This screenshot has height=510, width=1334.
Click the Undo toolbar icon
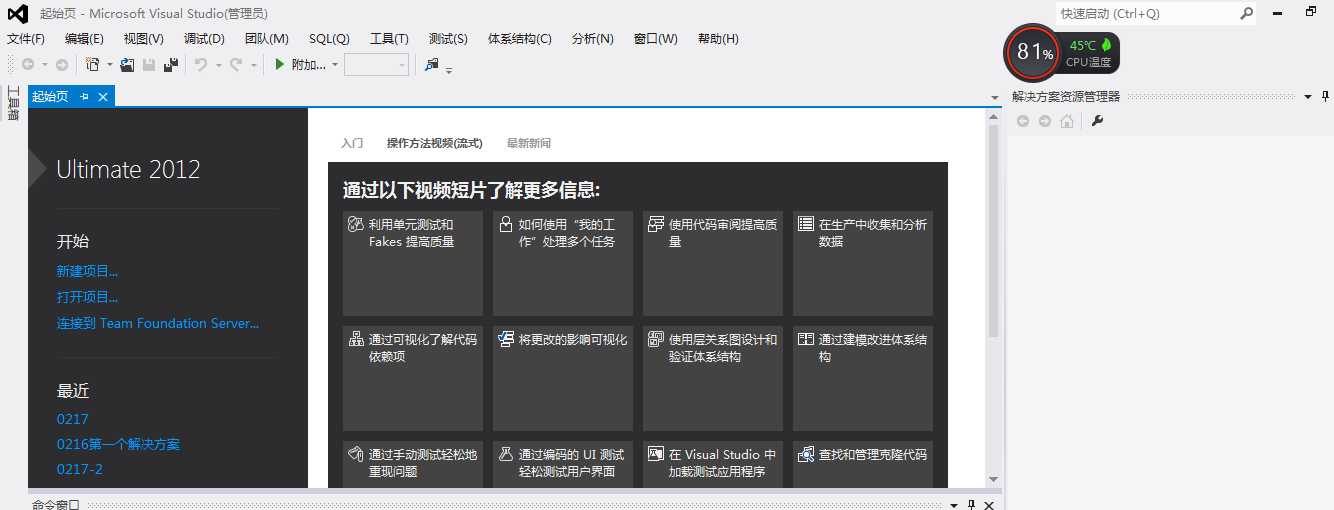click(200, 65)
